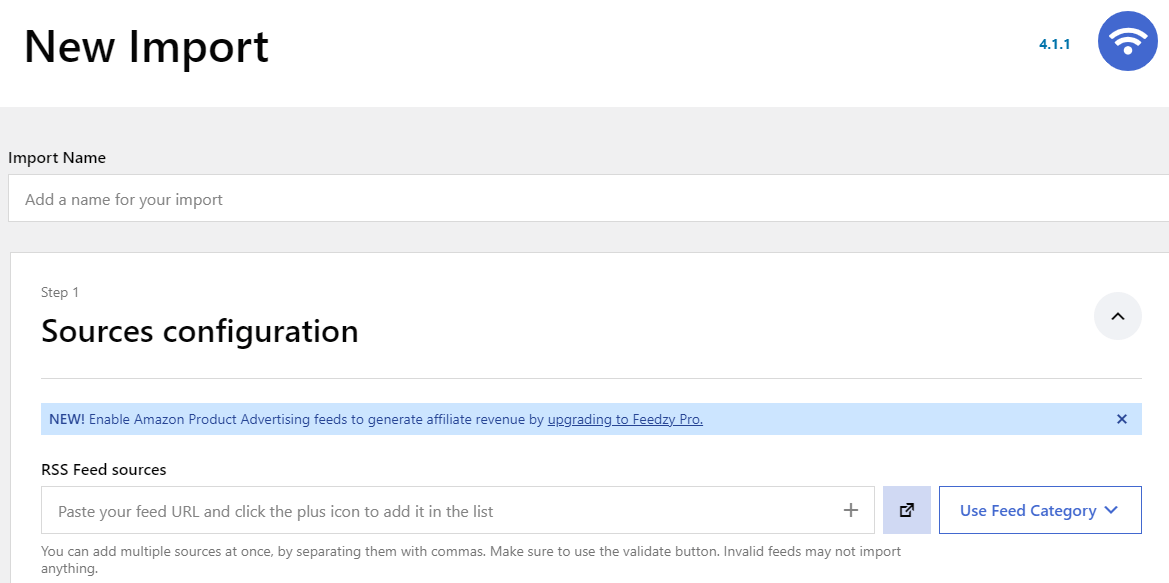Click the Sources configuration heading

coord(200,331)
